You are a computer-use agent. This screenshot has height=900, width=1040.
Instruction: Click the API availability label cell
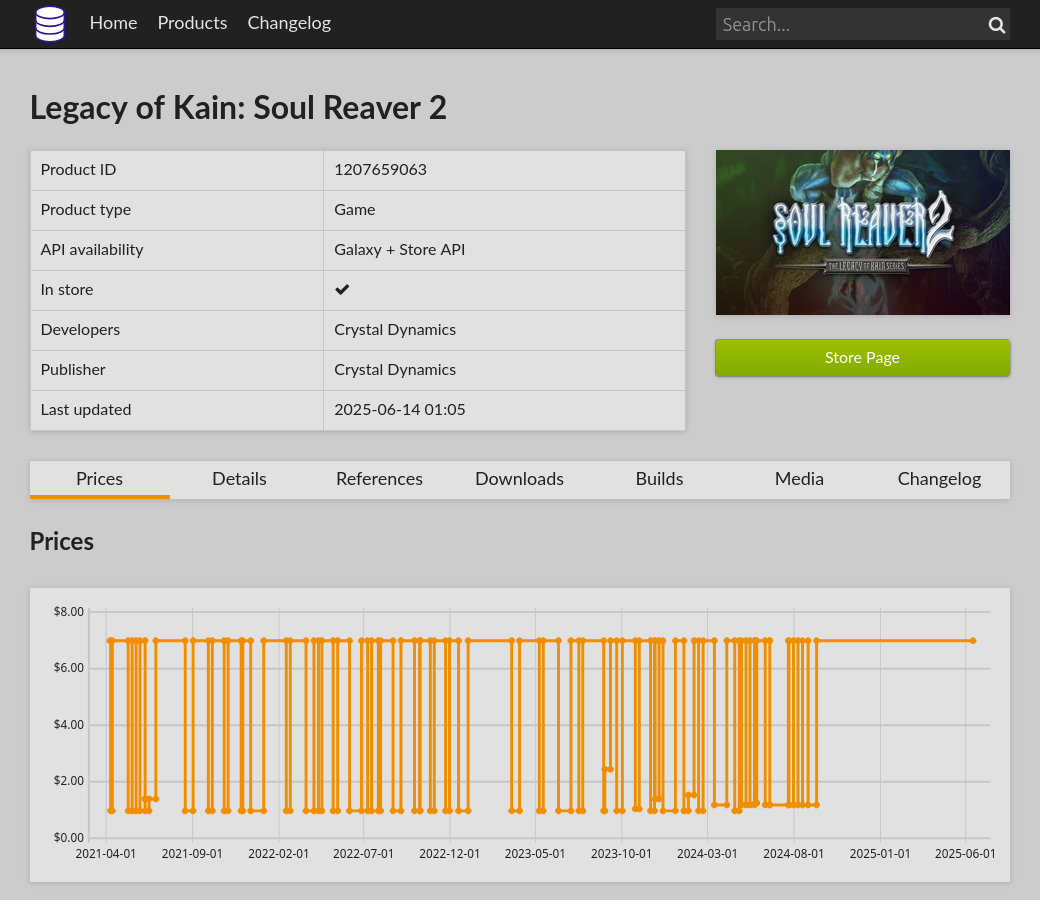coord(177,250)
